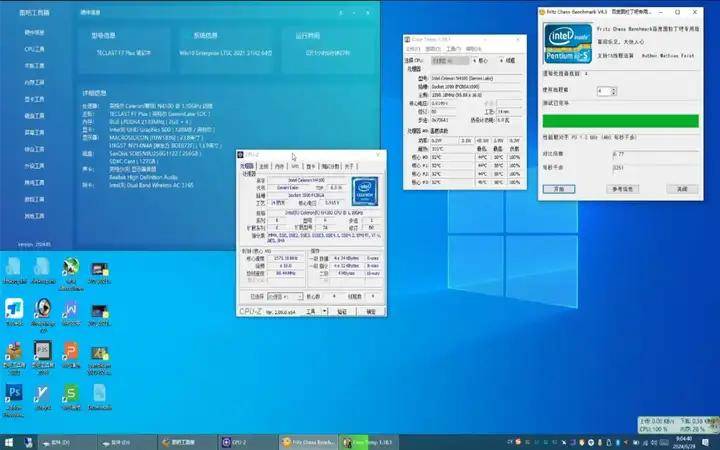Viewport: 720px width, 450px height.
Task: Select 烤机工具 in the toolbox sidebar
Action: click(34, 182)
